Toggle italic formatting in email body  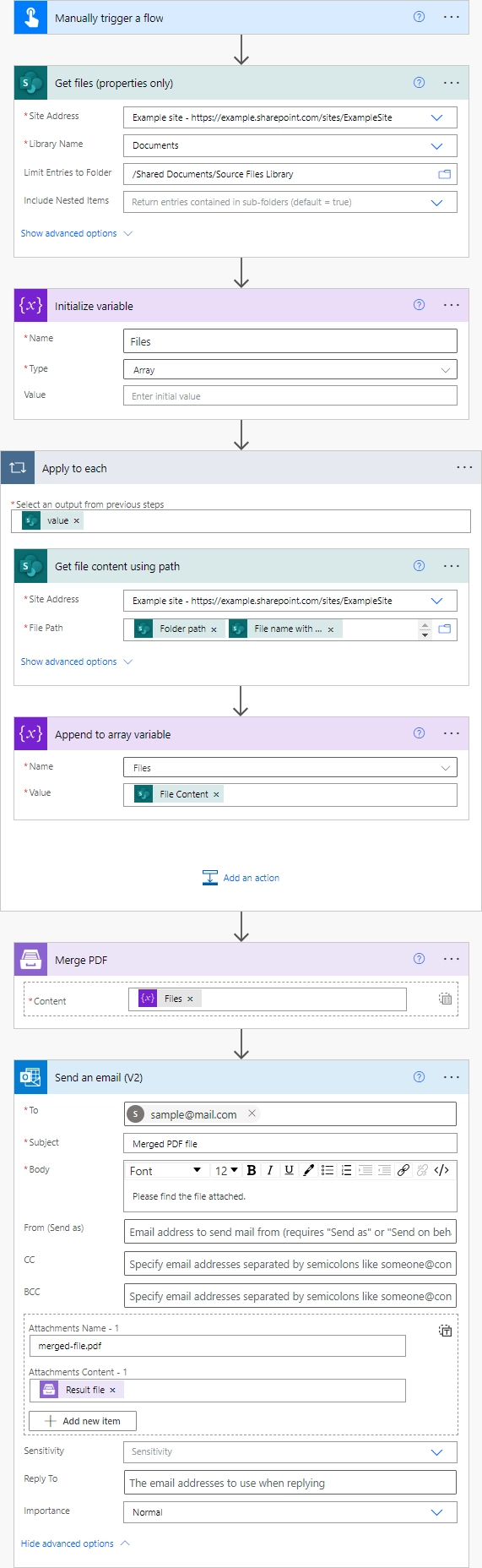click(270, 1170)
